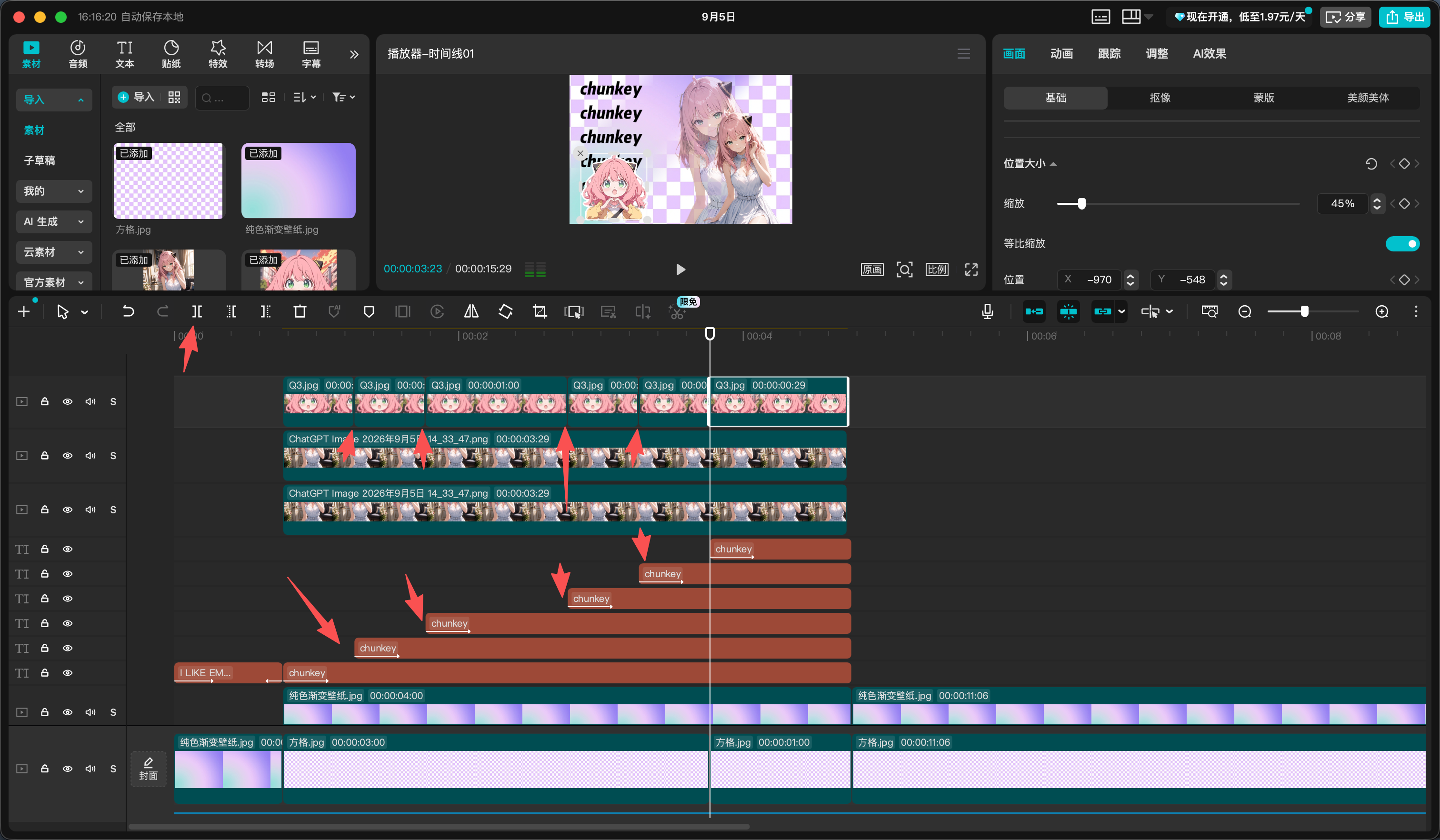Select the 抠像 sub-tab
The height and width of the screenshot is (840, 1440).
click(x=1160, y=98)
